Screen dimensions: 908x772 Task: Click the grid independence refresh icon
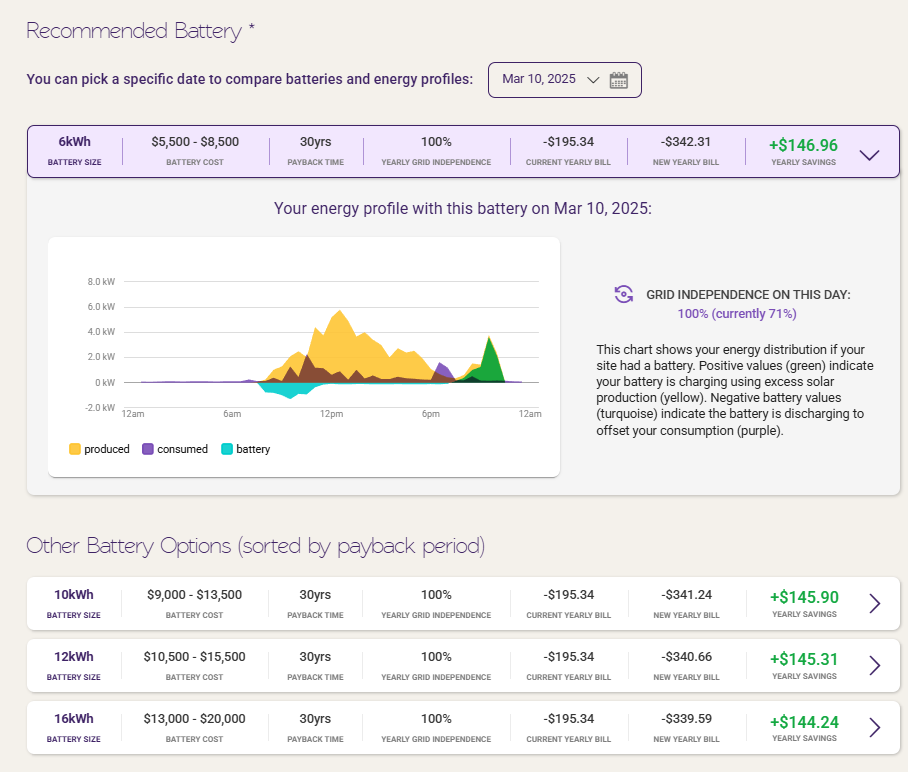point(624,294)
